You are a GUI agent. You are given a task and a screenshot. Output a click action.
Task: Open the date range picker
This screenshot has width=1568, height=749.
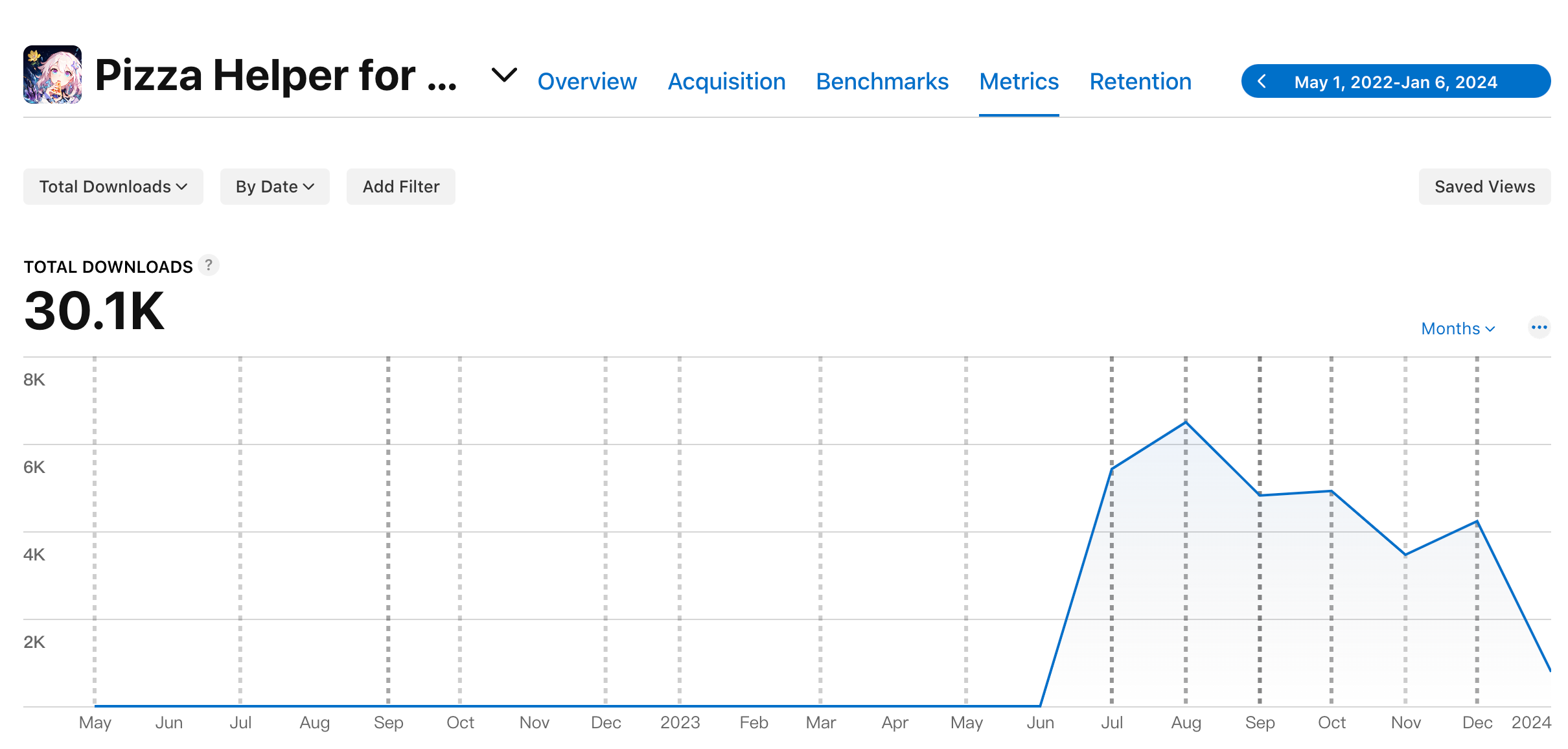click(x=1396, y=82)
